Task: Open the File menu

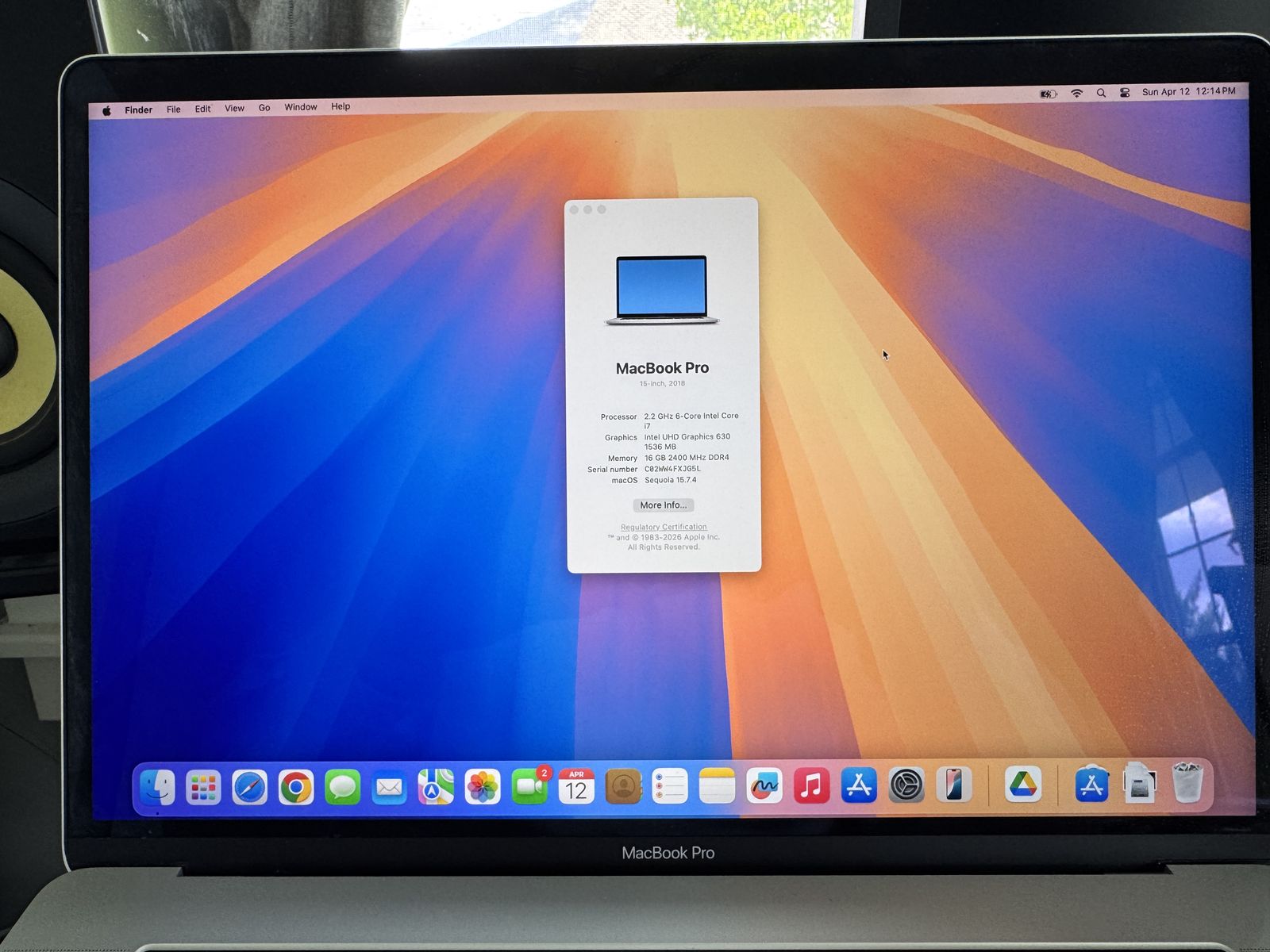Action: point(173,109)
